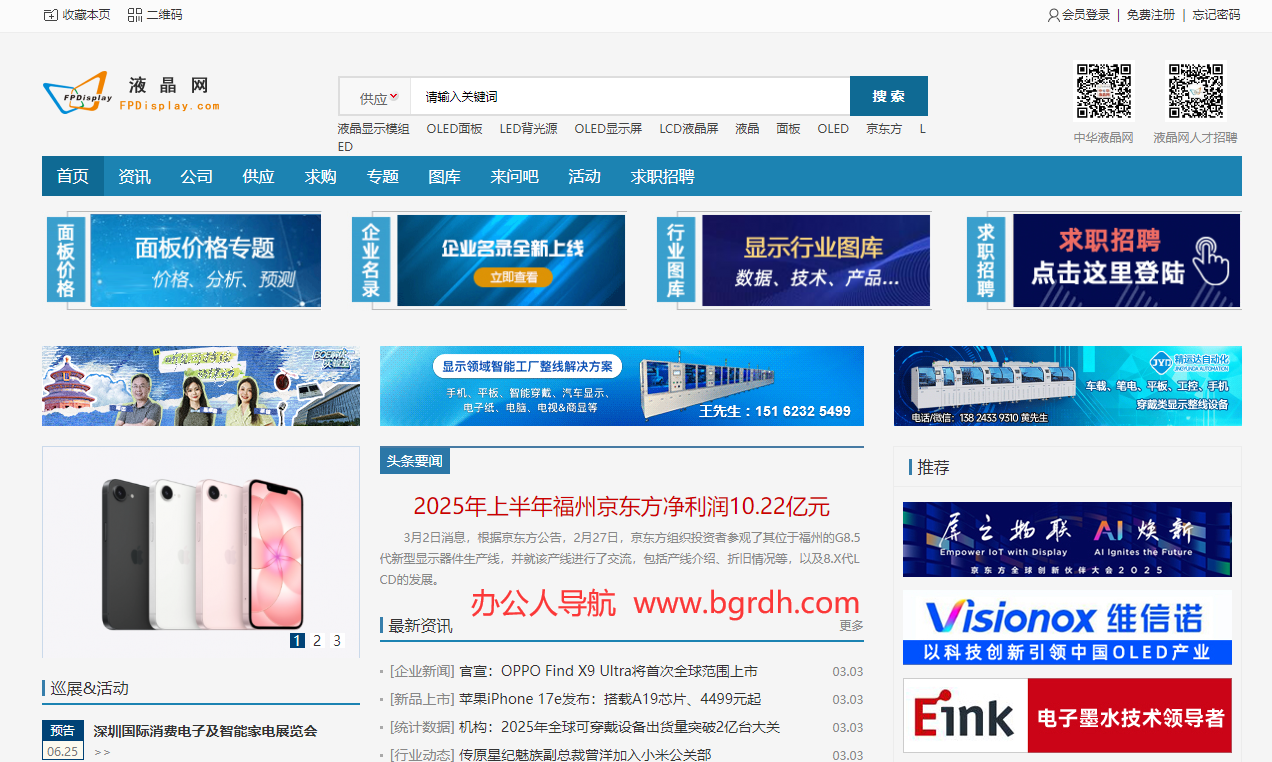Select hot keyword 液晶显示模组

374,129
